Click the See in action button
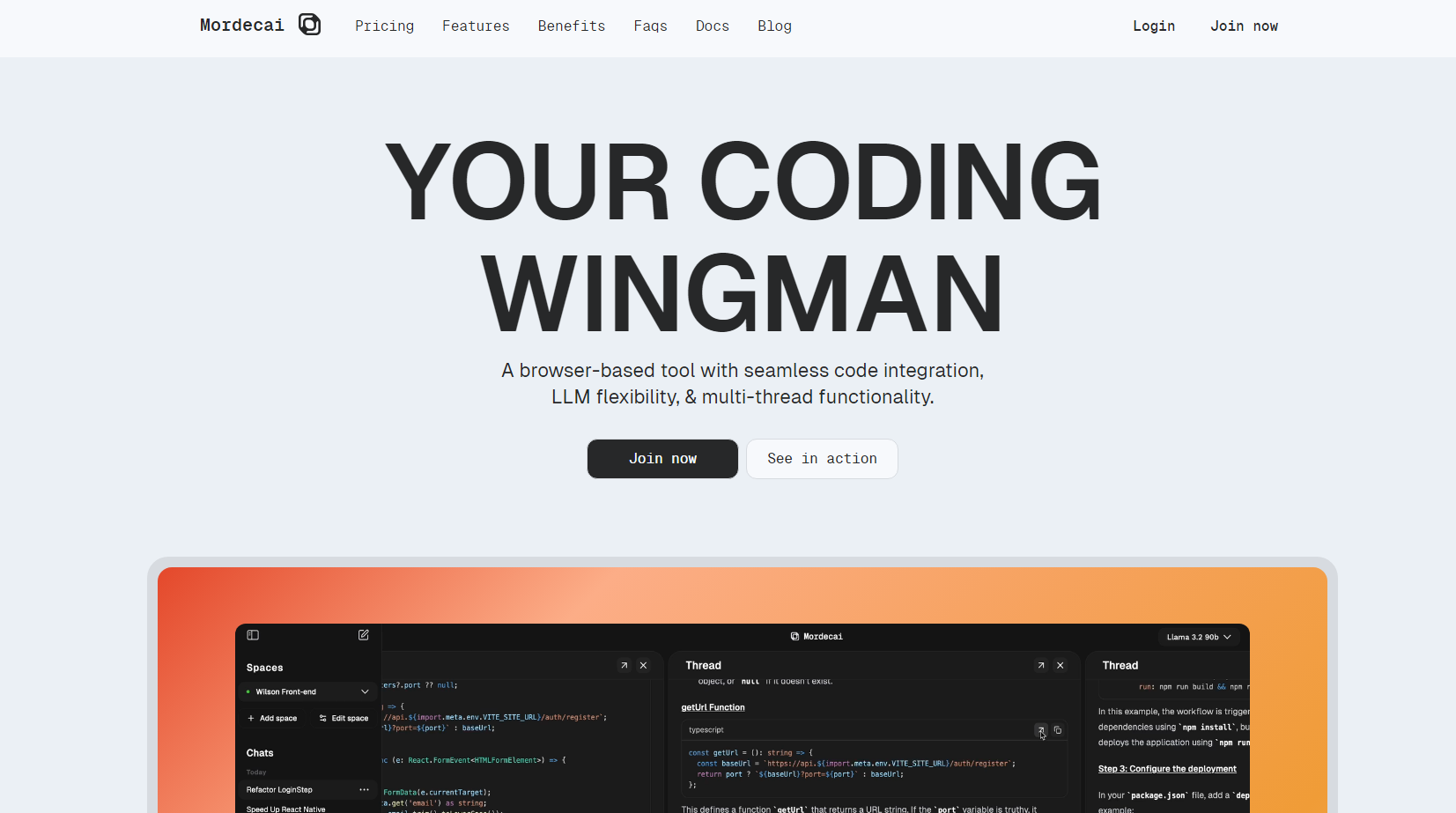 coord(822,459)
